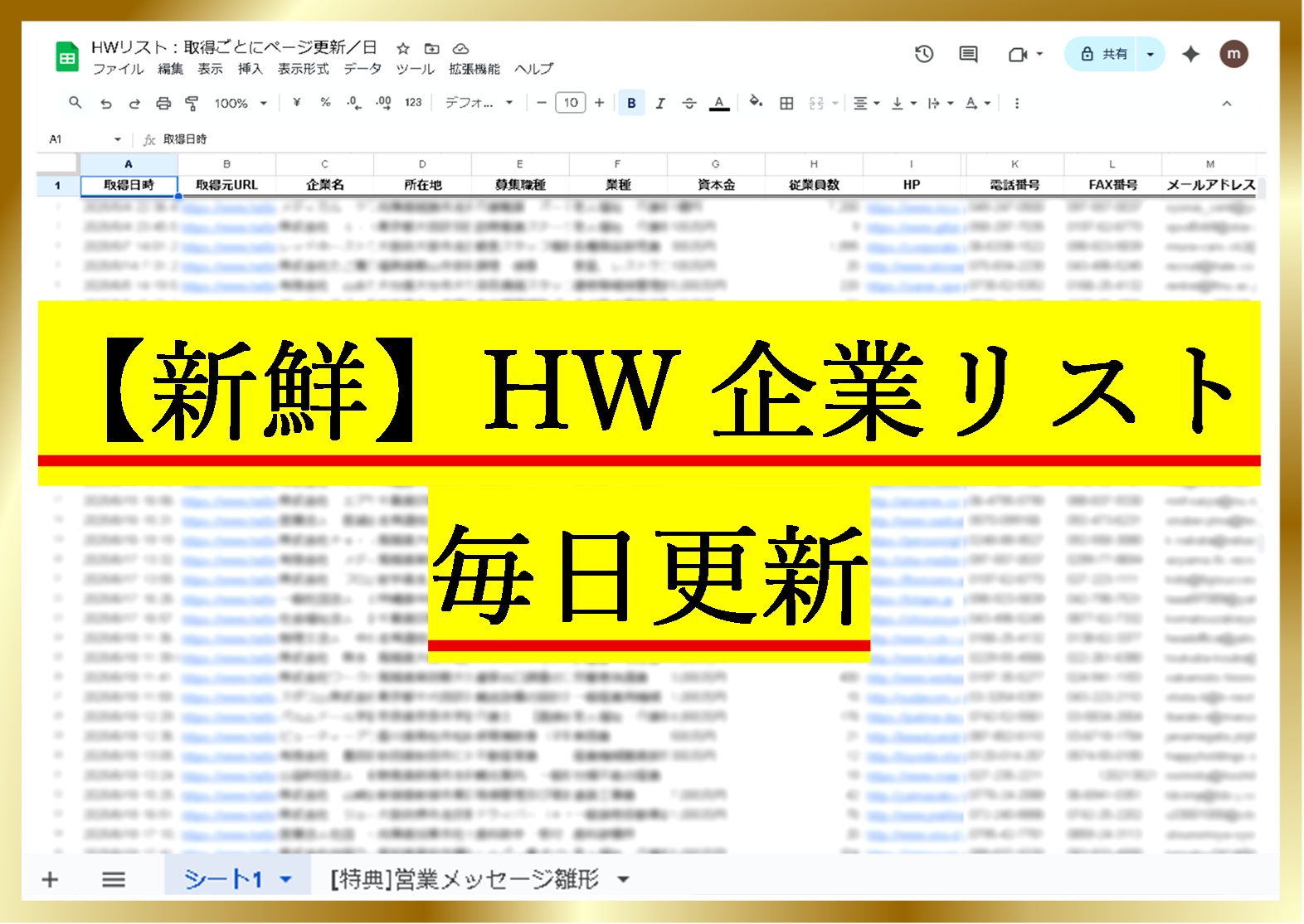
Task: Click the font size input field
Action: [571, 103]
